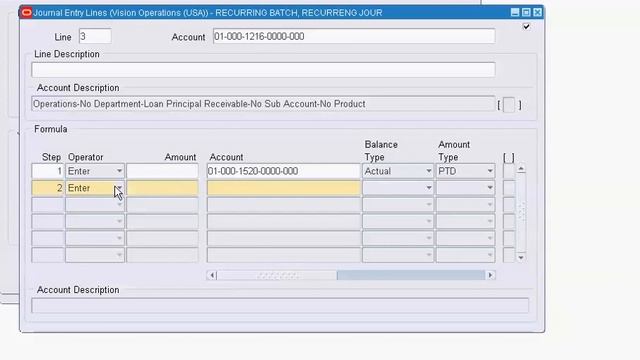Click the formula list's scroll down arrow

521,258
